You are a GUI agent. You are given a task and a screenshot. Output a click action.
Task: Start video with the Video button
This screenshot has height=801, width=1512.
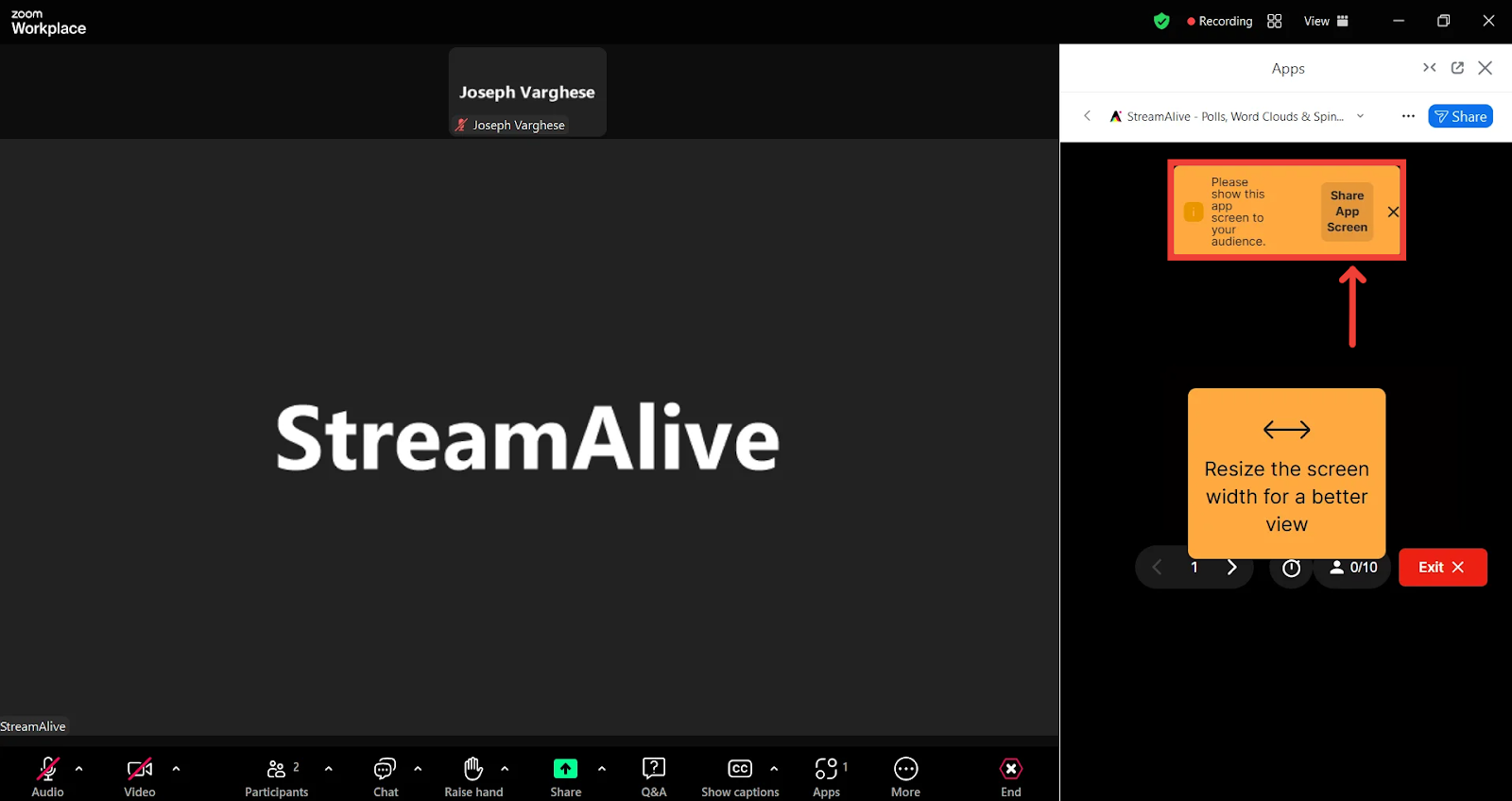(x=140, y=776)
